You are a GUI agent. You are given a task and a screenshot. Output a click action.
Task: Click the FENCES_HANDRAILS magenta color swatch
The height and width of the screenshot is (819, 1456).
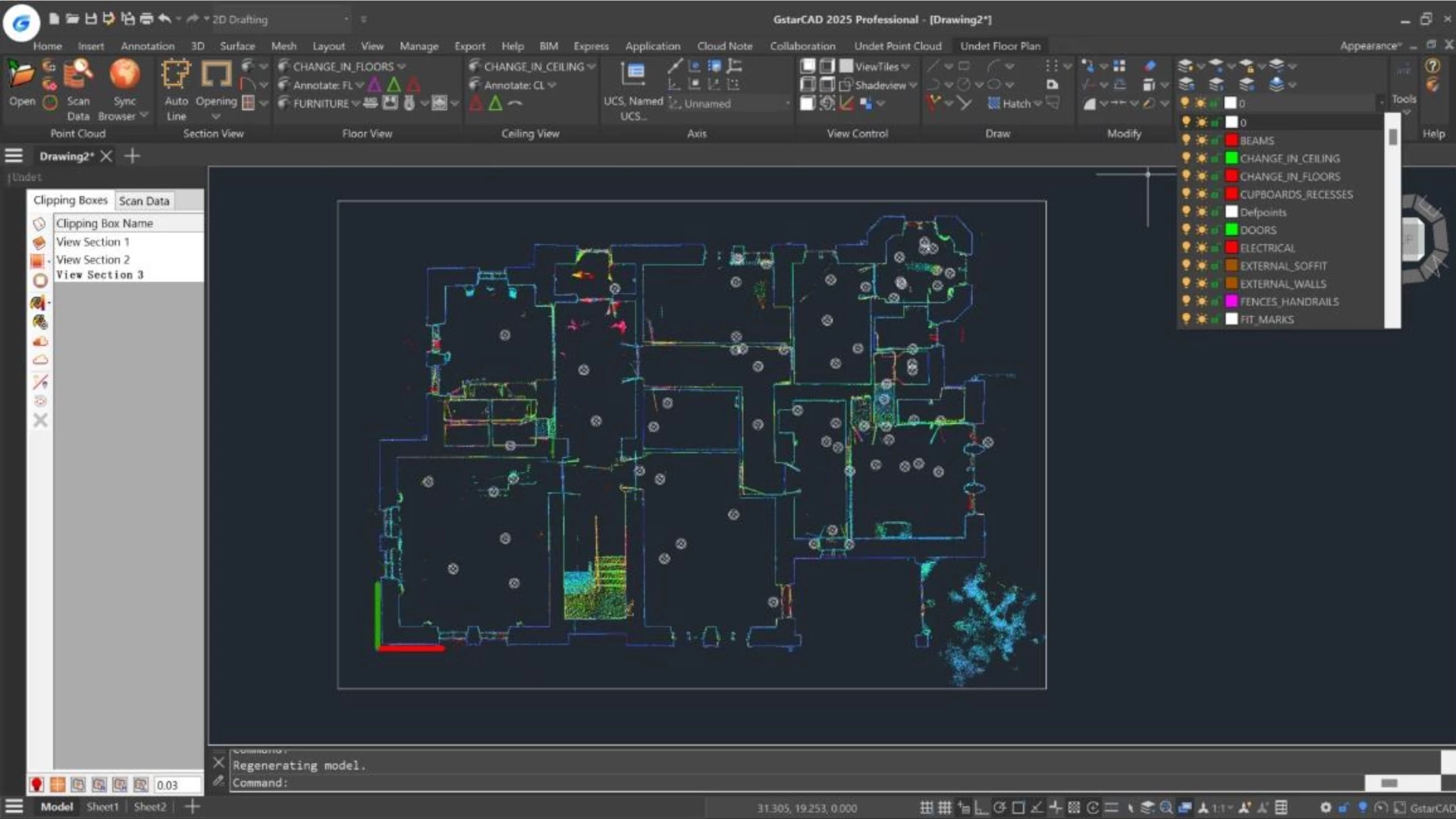click(1232, 302)
